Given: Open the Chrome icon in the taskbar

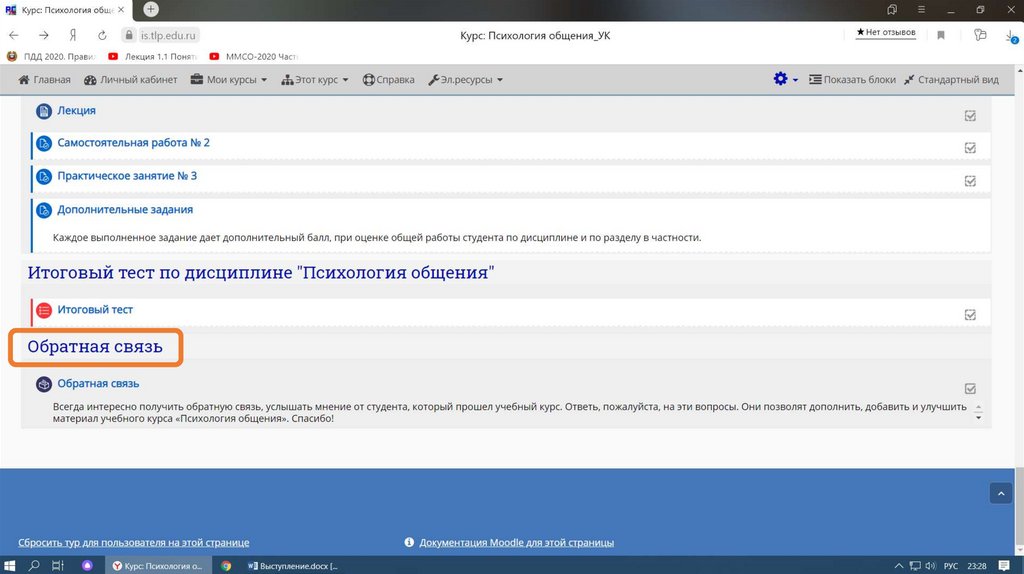Looking at the screenshot, I should click(x=226, y=565).
